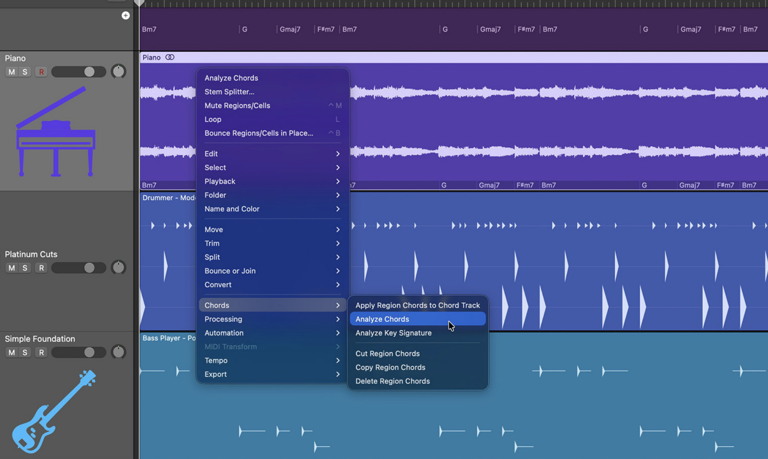Choose Analyze Key Signature
This screenshot has width=768, height=459.
click(418, 333)
